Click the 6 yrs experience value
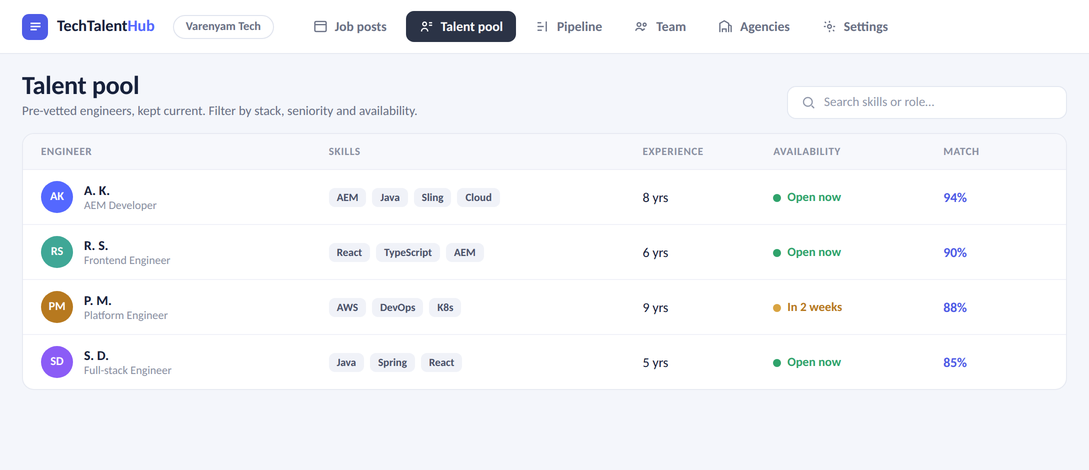 (655, 253)
